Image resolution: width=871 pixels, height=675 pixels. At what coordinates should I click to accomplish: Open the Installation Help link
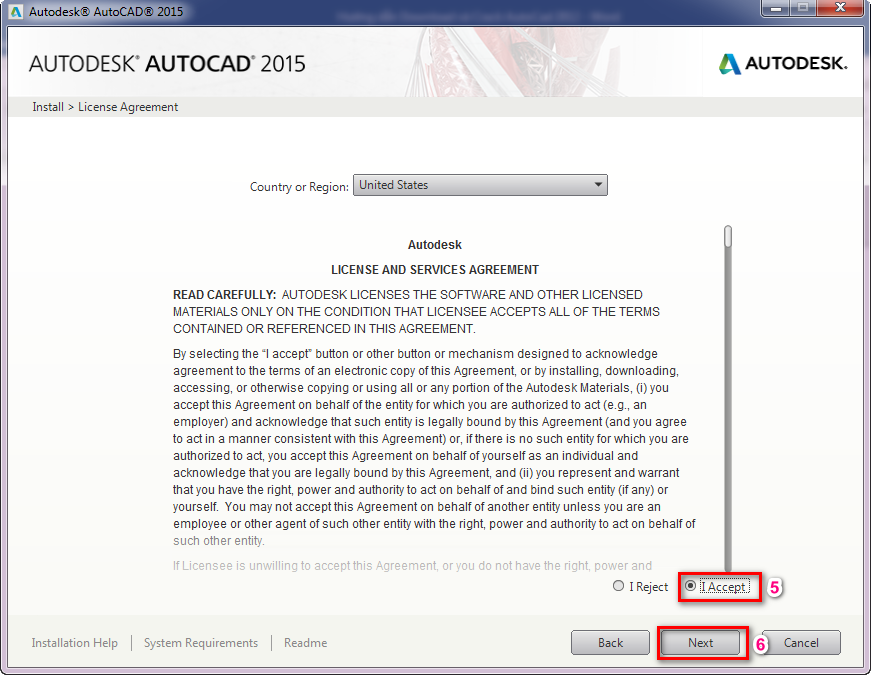tap(74, 643)
